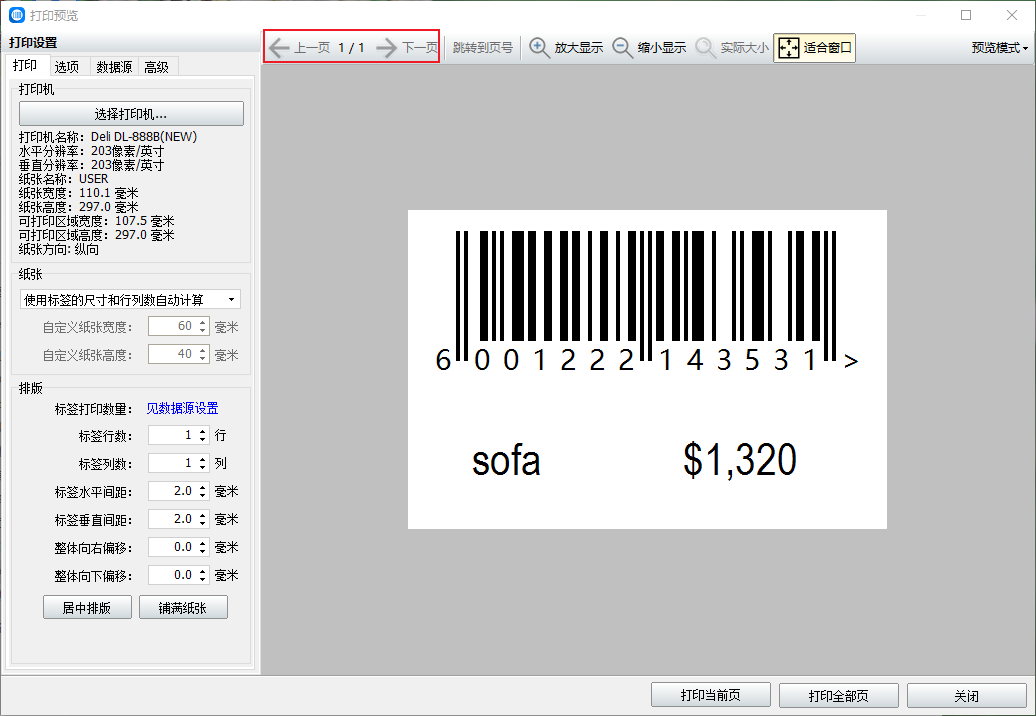Decrease vertical spacing with down arrow

pyautogui.click(x=203, y=524)
